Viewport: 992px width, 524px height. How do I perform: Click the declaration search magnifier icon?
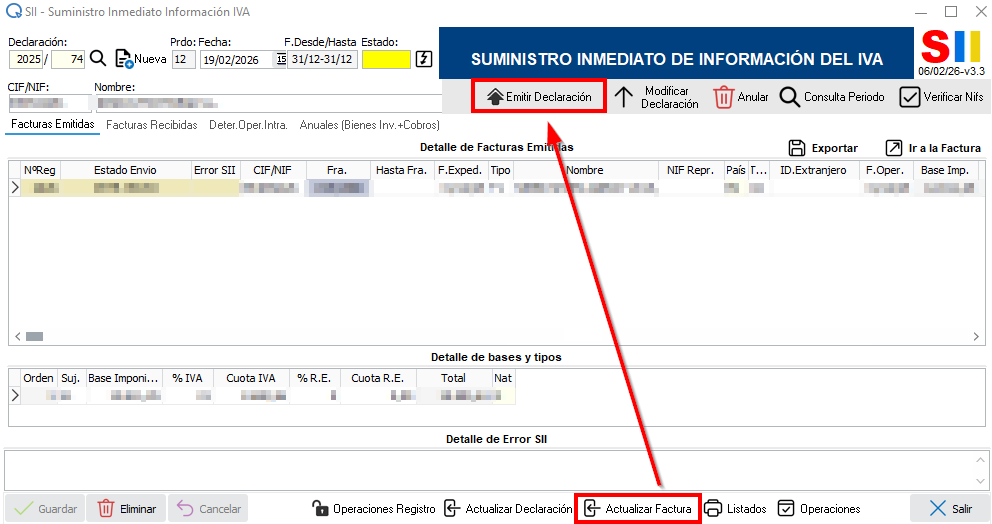coord(98,59)
